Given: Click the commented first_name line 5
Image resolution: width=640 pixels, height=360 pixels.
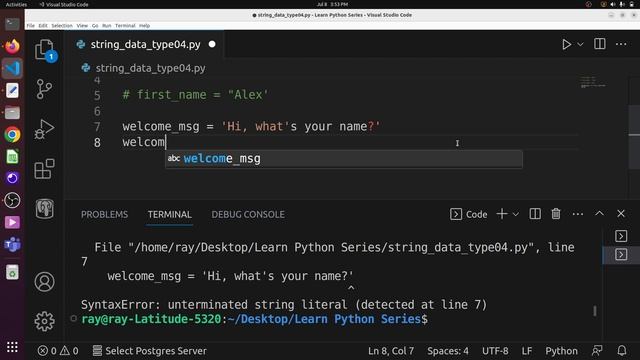Looking at the screenshot, I should coord(195,95).
